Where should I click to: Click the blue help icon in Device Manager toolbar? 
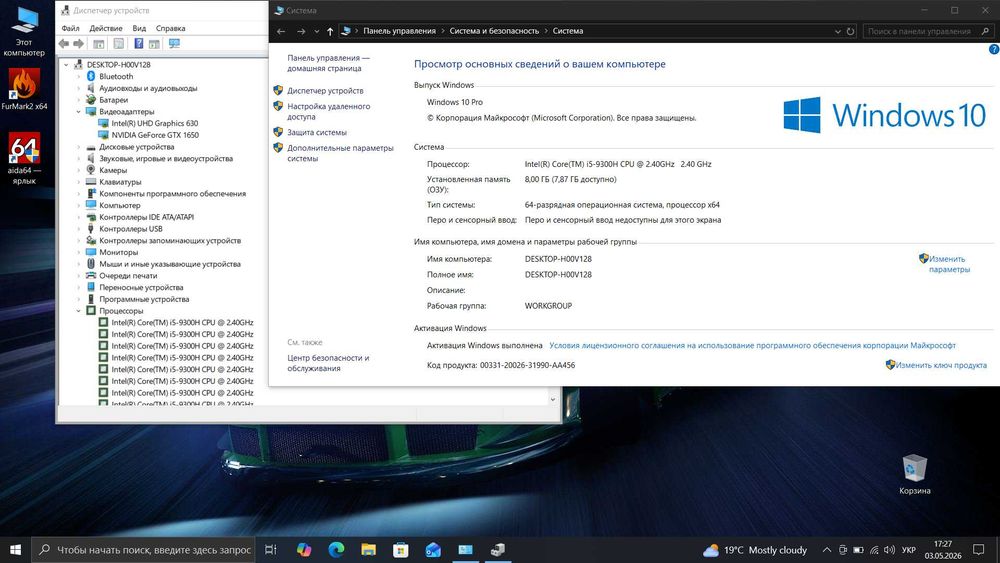click(x=138, y=43)
